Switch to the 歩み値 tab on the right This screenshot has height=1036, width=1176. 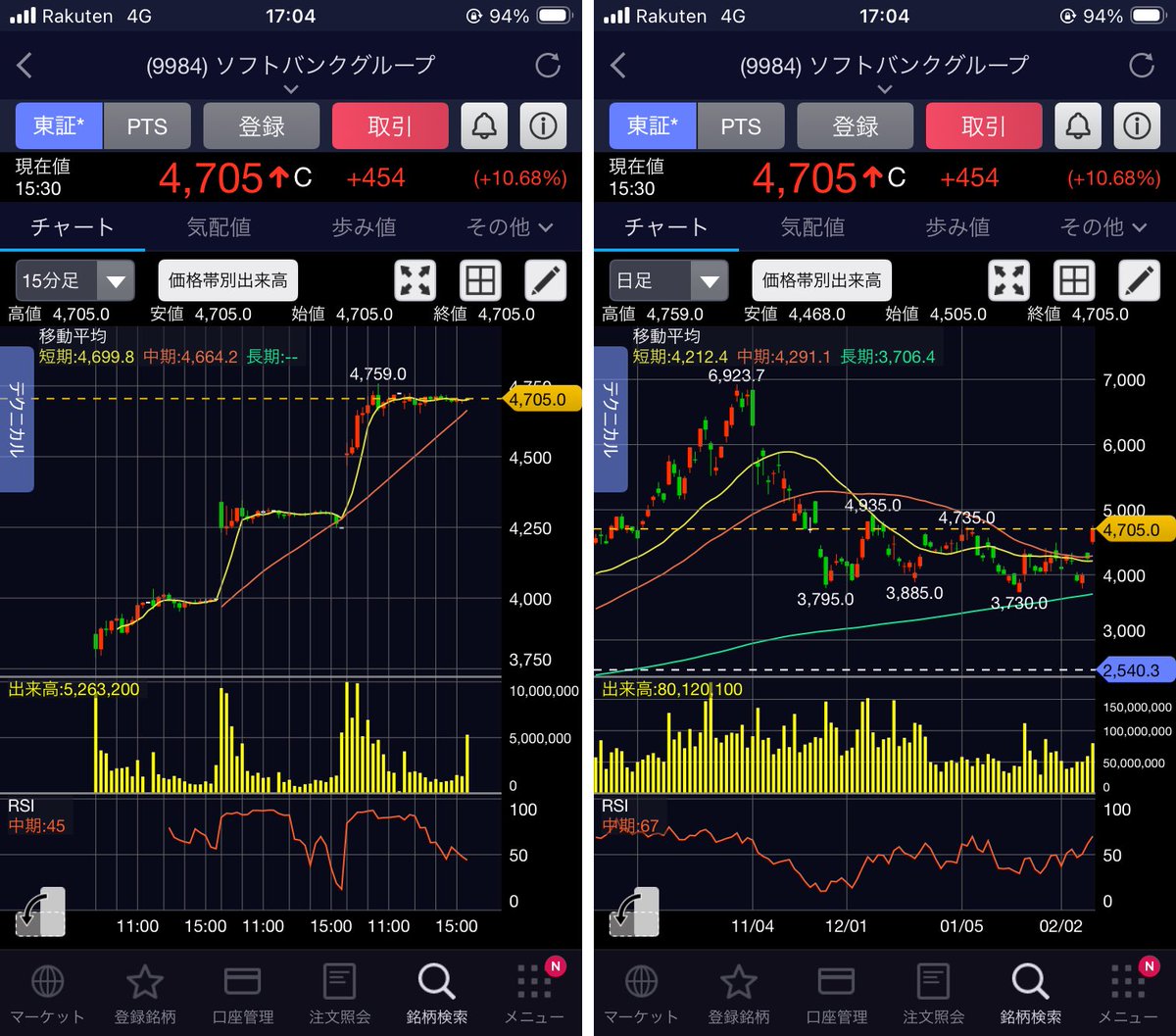click(957, 227)
